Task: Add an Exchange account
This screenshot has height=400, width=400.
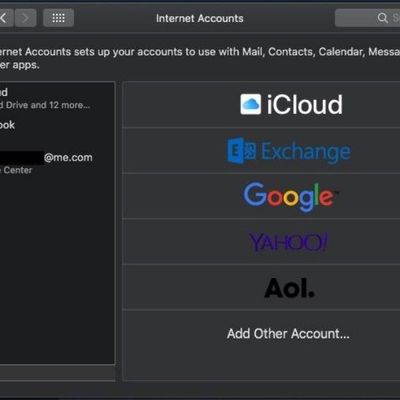Action: [x=261, y=150]
